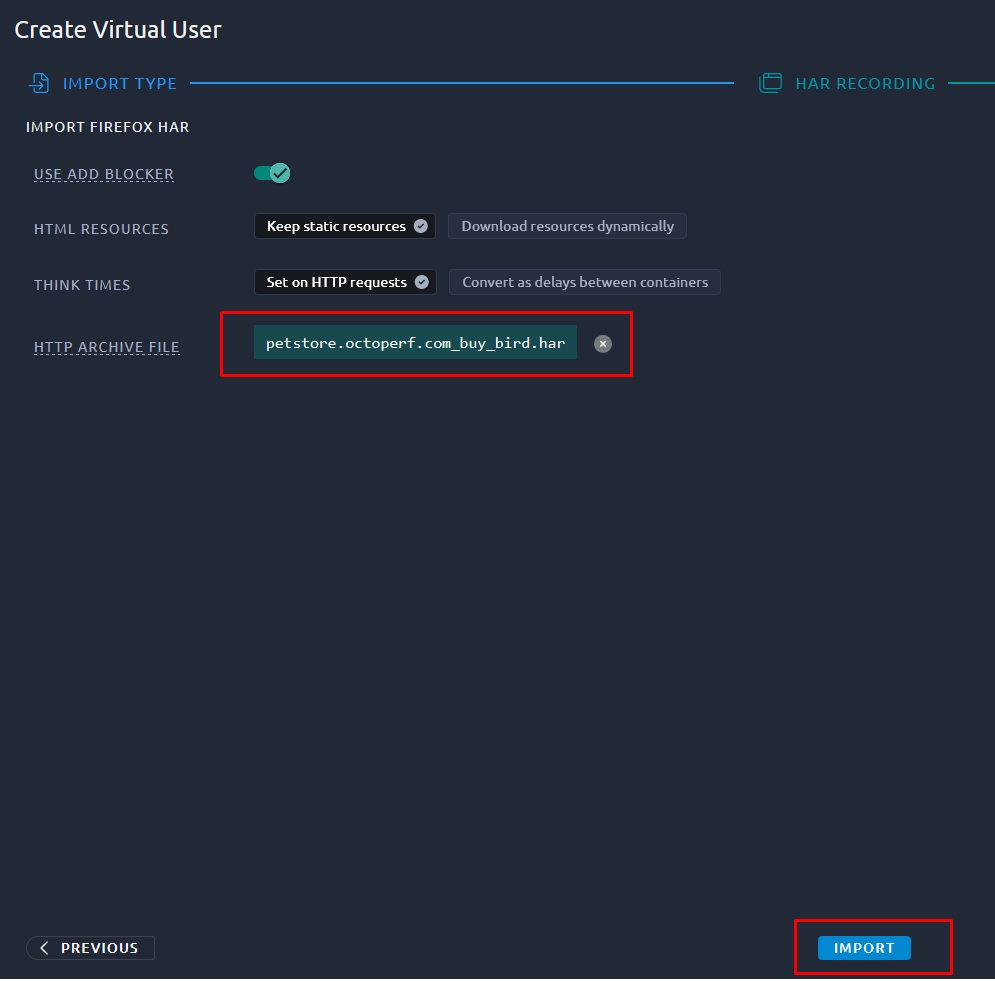
Task: Click the Think Times label
Action: [x=82, y=285]
